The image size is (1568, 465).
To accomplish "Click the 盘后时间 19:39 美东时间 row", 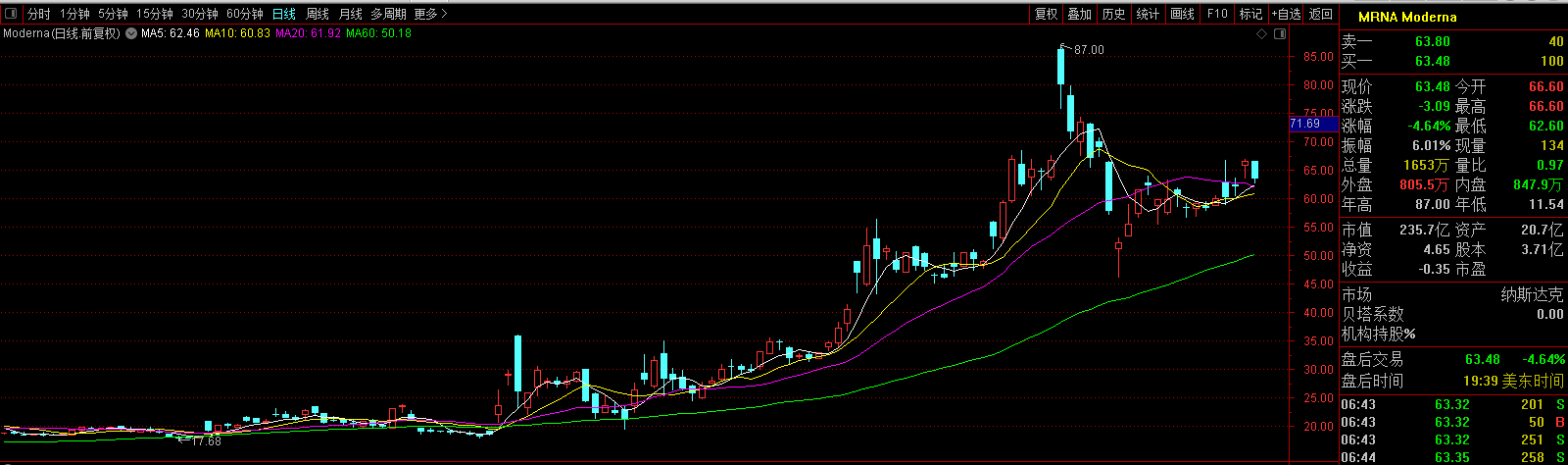I will [1452, 381].
